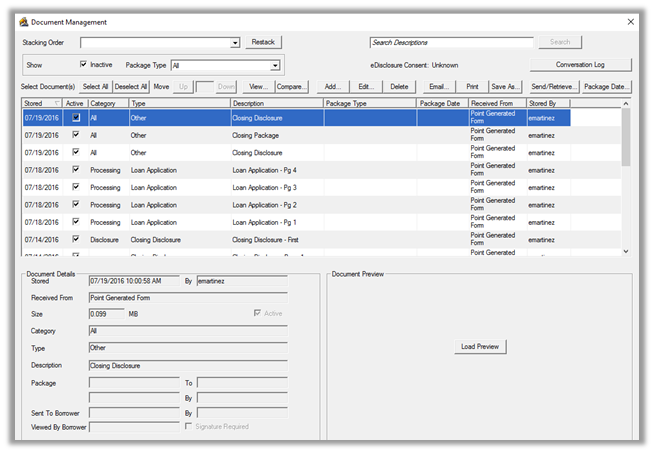Open the Stacking Order dropdown

pos(235,43)
